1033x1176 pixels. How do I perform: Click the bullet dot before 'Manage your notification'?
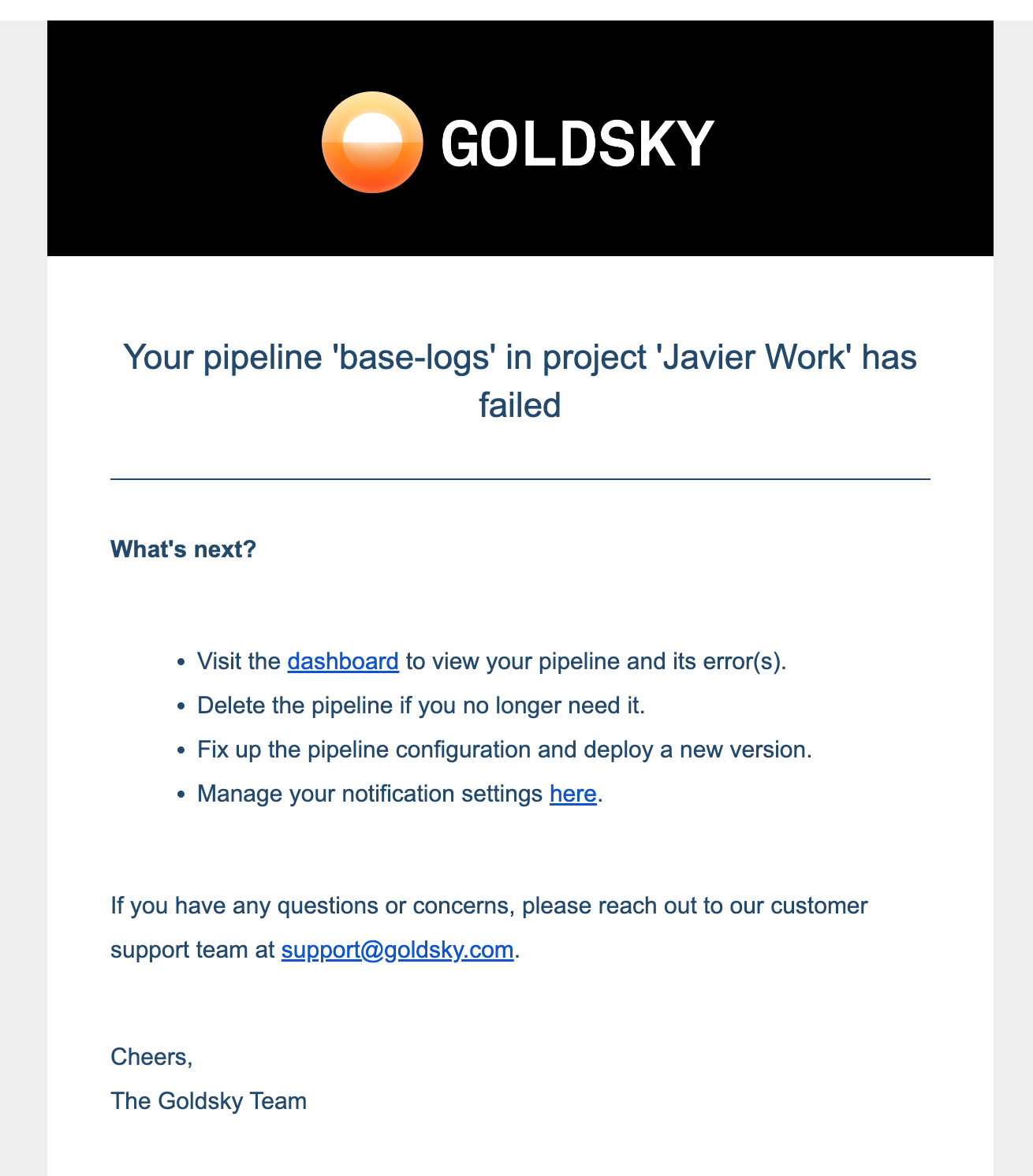(x=181, y=795)
